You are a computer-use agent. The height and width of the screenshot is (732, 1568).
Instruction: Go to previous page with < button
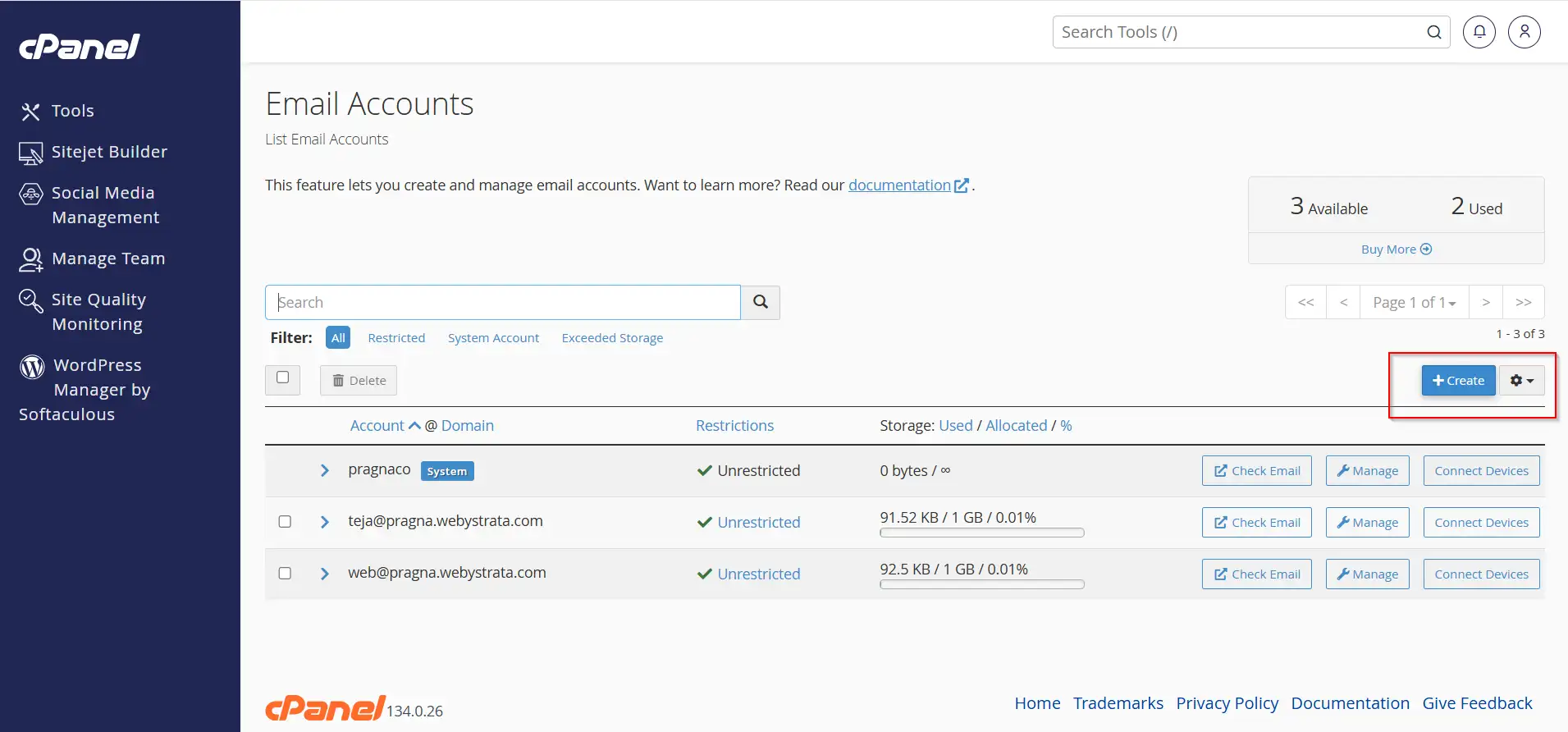point(1344,302)
